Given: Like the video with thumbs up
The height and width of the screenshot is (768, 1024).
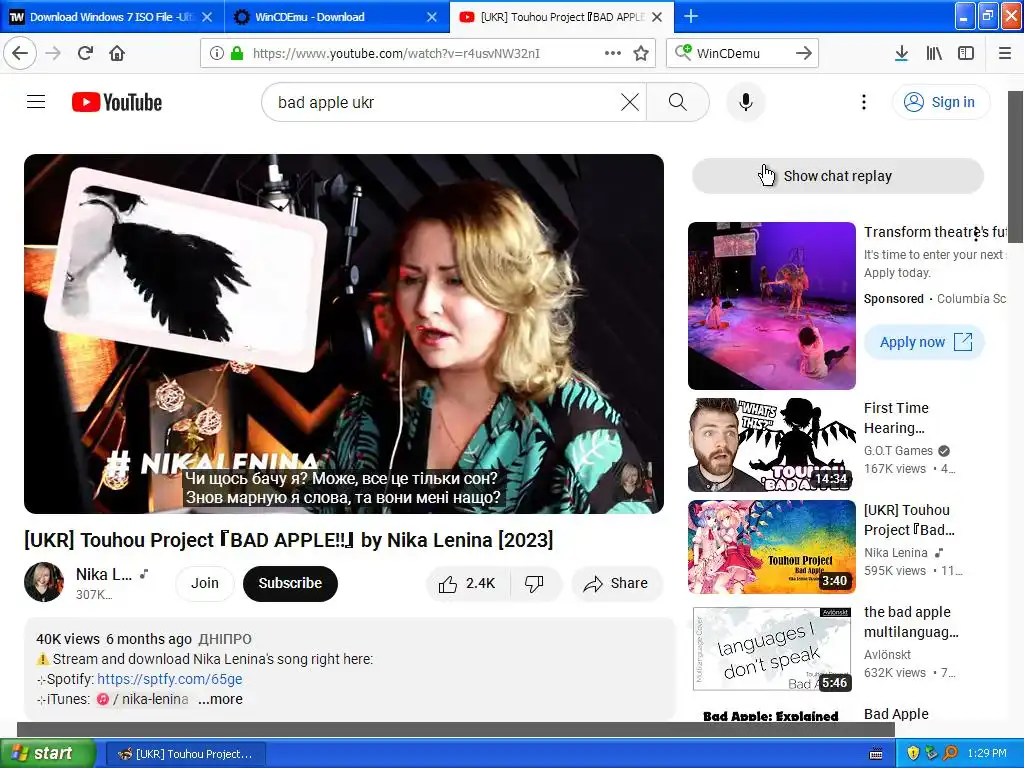Looking at the screenshot, I should [468, 583].
